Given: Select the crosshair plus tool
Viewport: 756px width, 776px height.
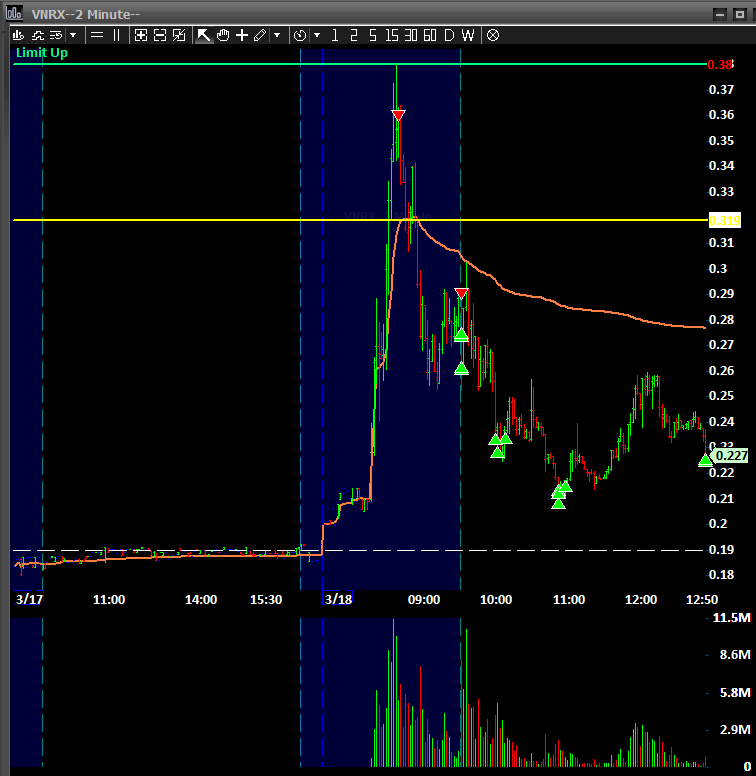Looking at the screenshot, I should (242, 35).
